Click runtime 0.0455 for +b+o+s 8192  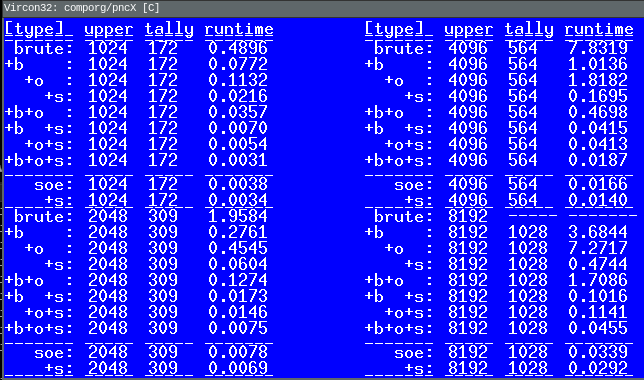(x=598, y=328)
